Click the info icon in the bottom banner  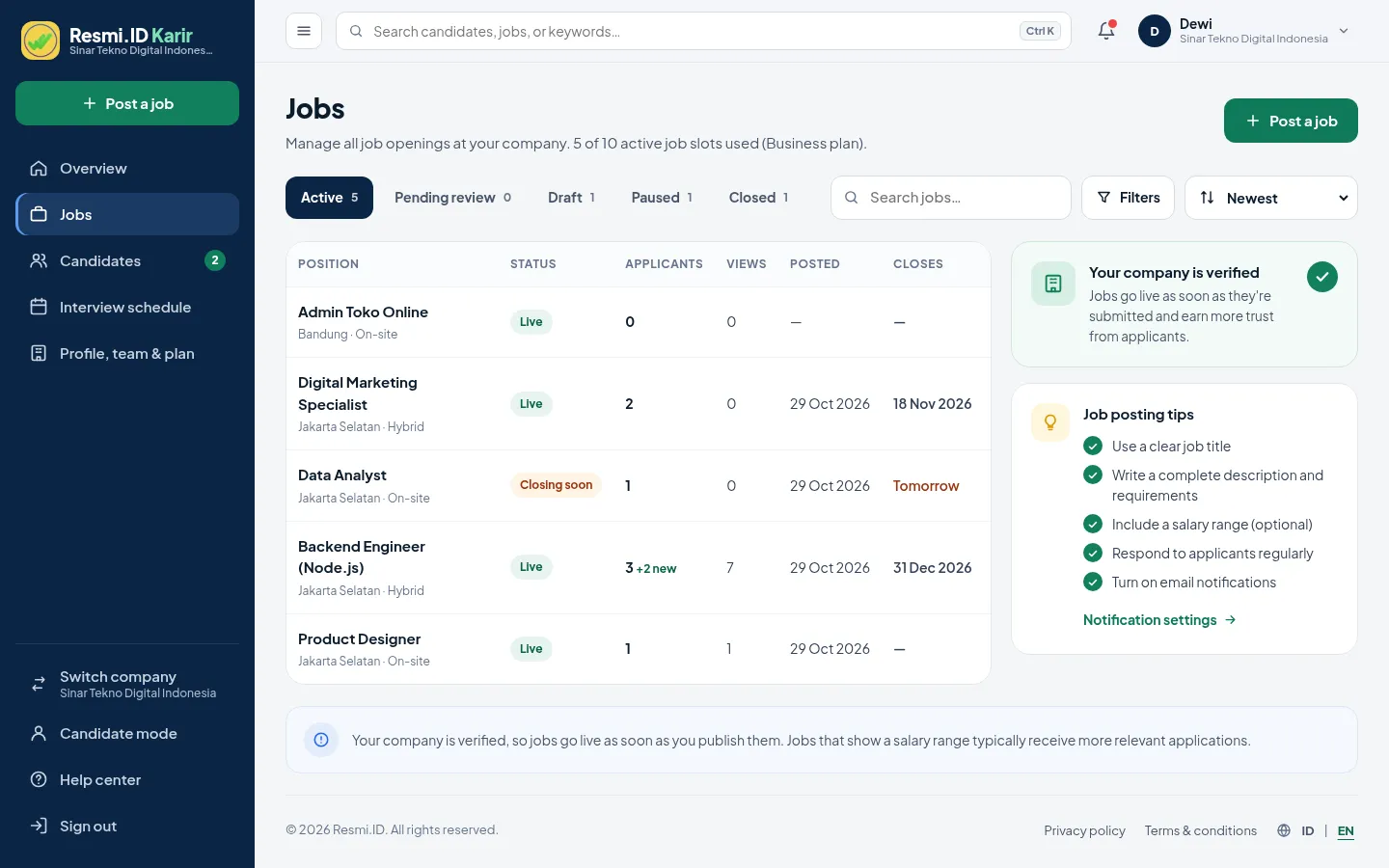[x=321, y=740]
